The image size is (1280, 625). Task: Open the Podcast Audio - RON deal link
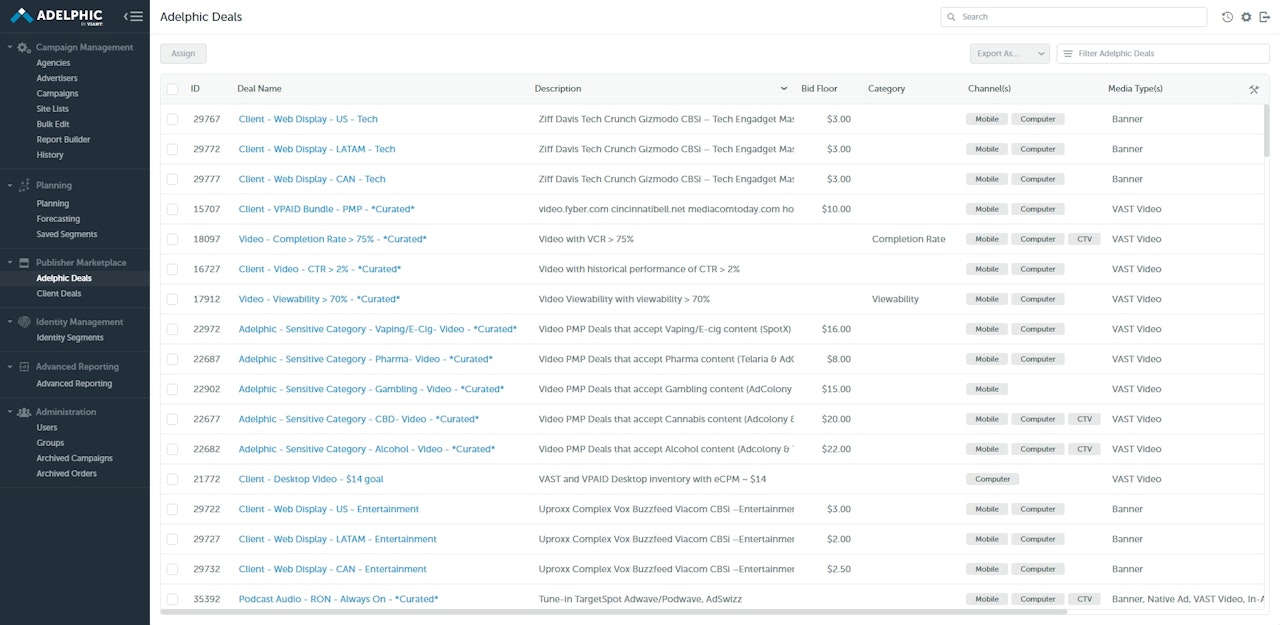pos(338,599)
